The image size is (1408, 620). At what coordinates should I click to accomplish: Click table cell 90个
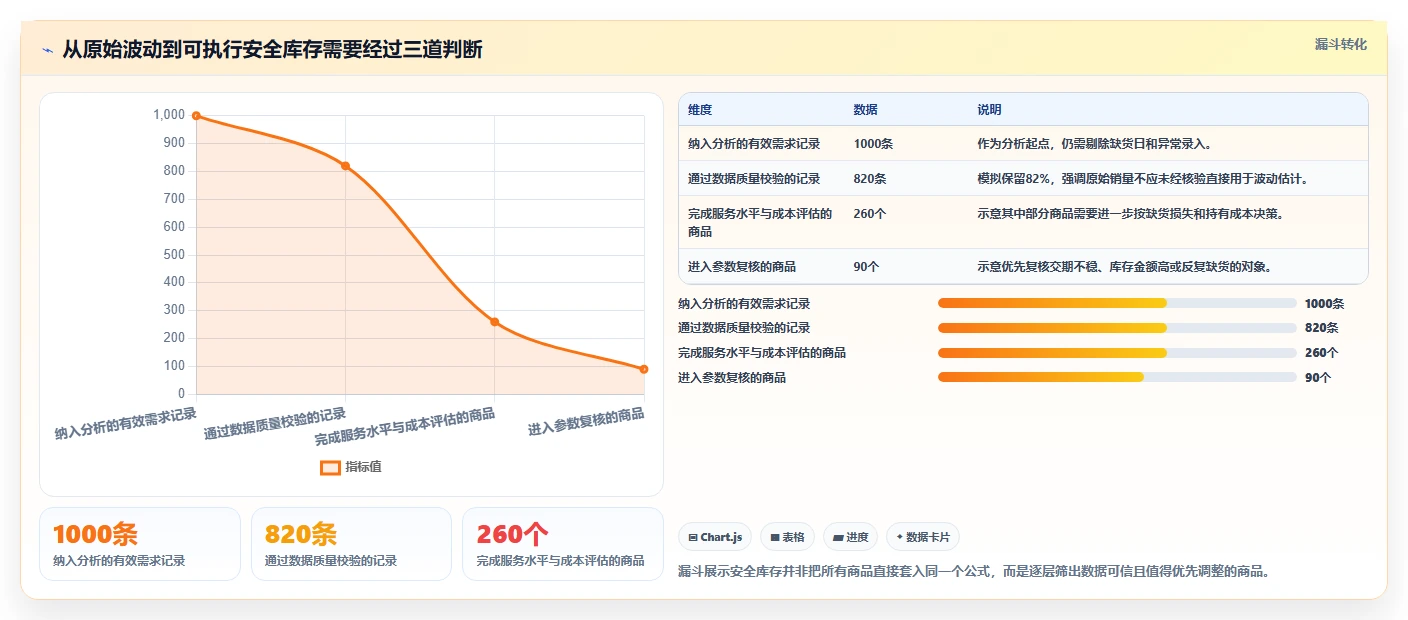(x=866, y=267)
